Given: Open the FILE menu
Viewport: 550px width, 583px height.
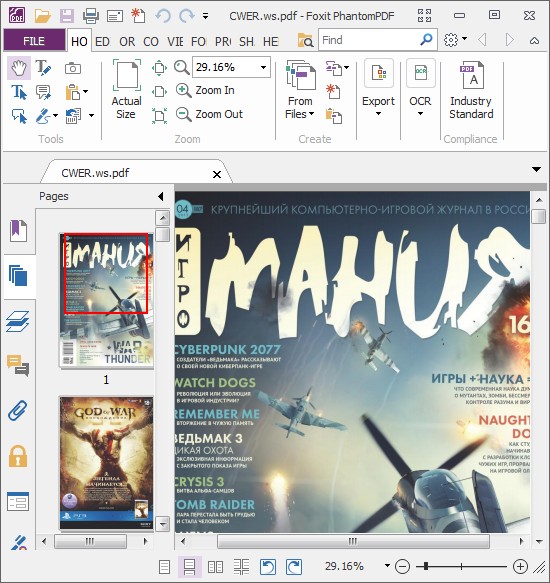Looking at the screenshot, I should pos(34,41).
